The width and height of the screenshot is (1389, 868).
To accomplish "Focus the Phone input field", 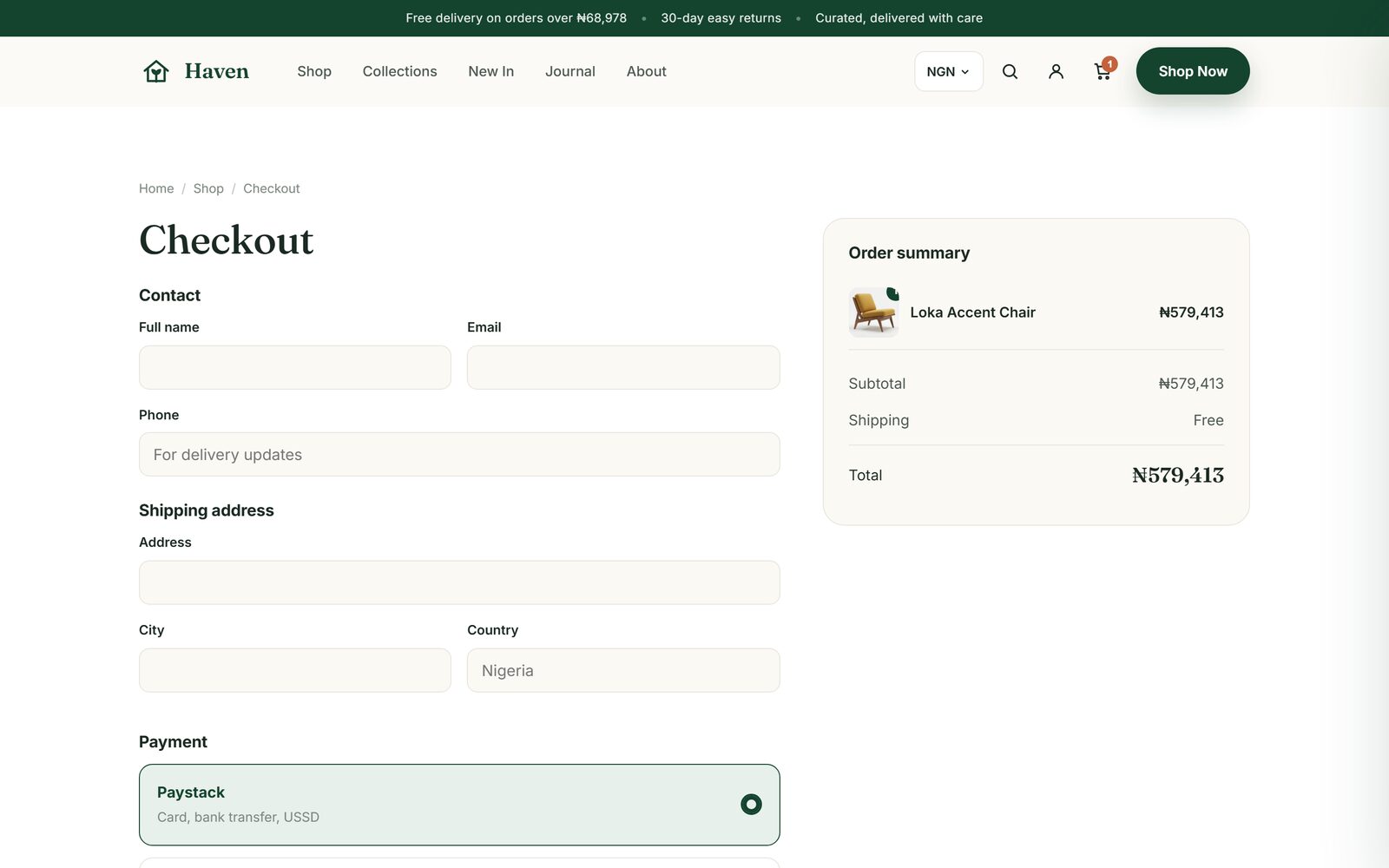I will (x=459, y=454).
